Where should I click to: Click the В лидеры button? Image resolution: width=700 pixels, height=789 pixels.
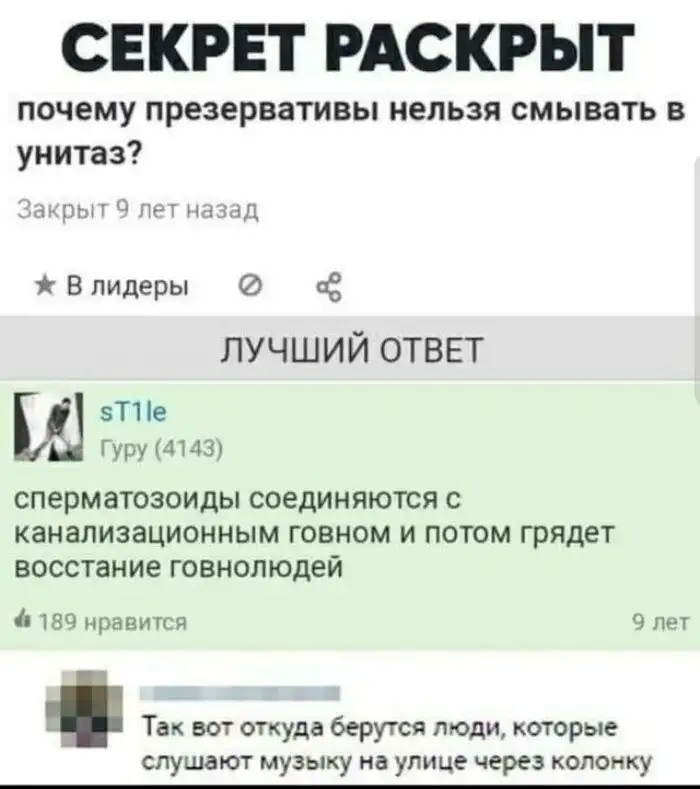(113, 287)
